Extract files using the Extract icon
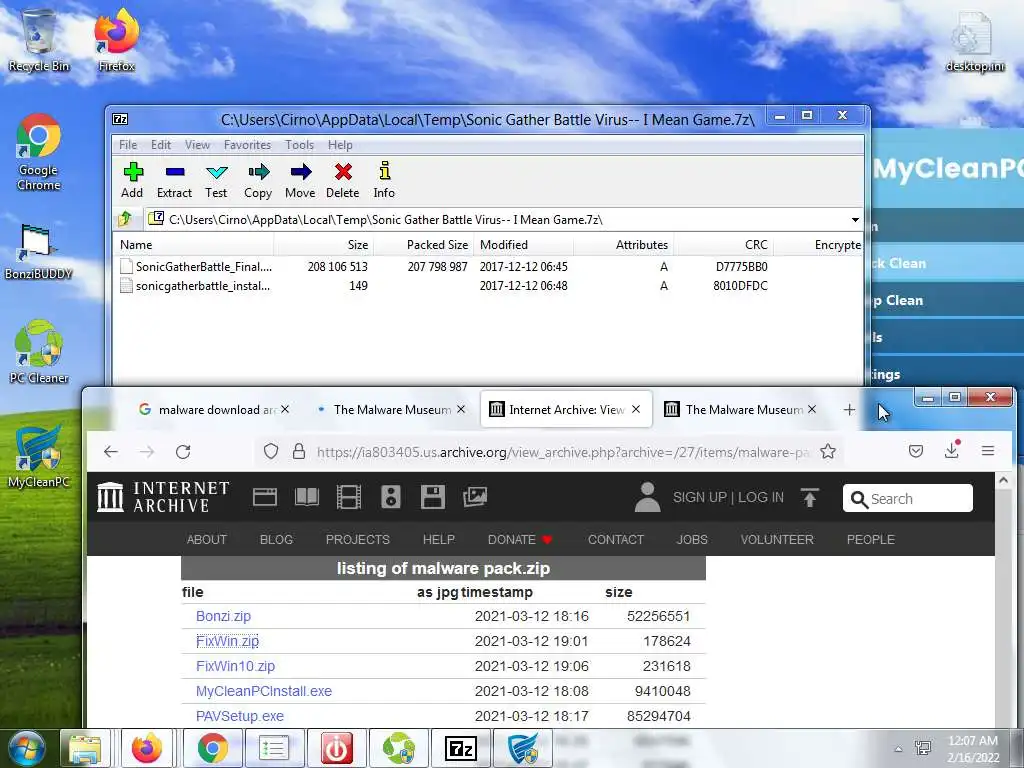 tap(174, 180)
